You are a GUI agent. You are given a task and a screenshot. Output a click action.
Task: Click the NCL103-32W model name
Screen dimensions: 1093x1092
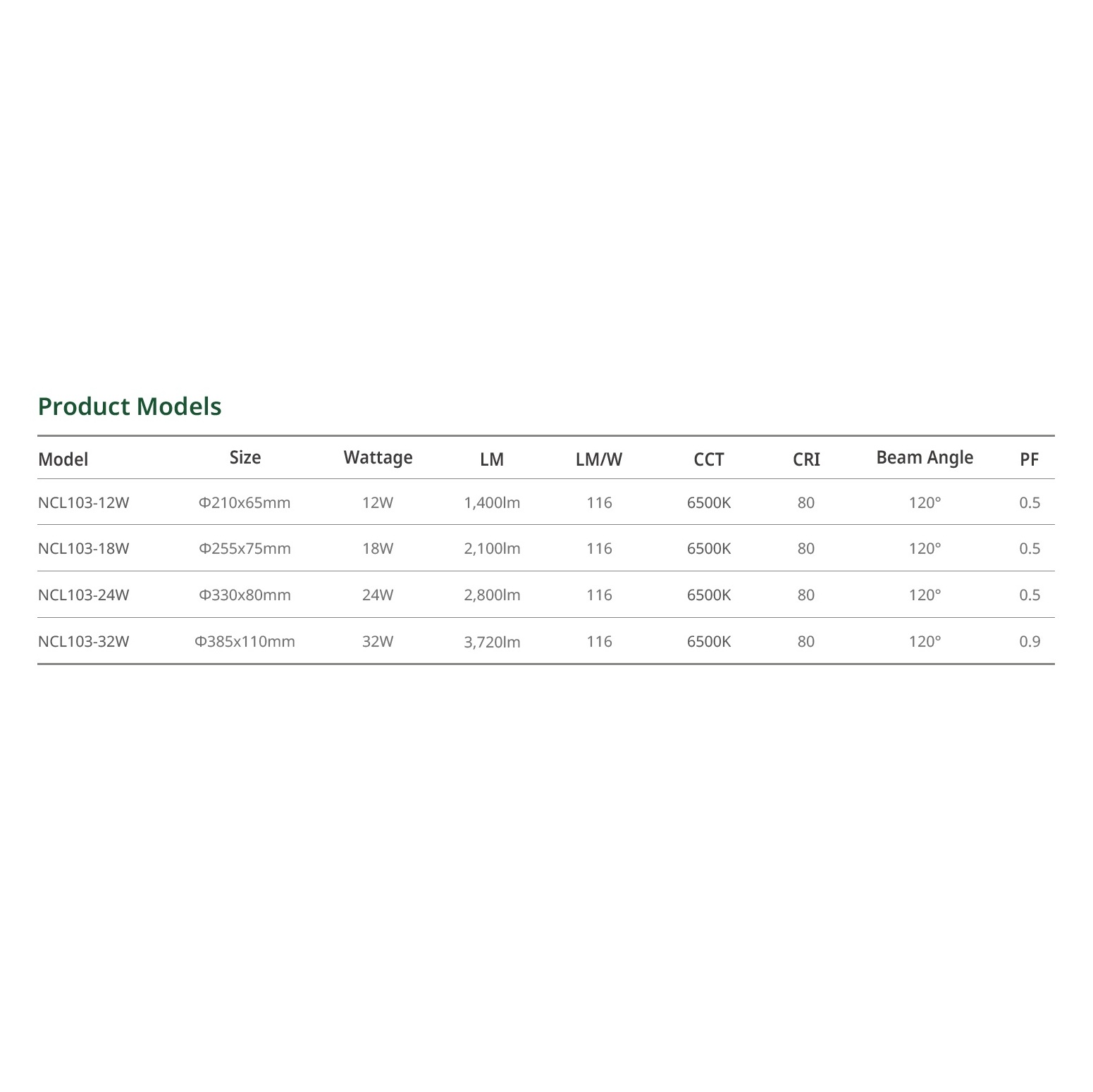pyautogui.click(x=84, y=642)
